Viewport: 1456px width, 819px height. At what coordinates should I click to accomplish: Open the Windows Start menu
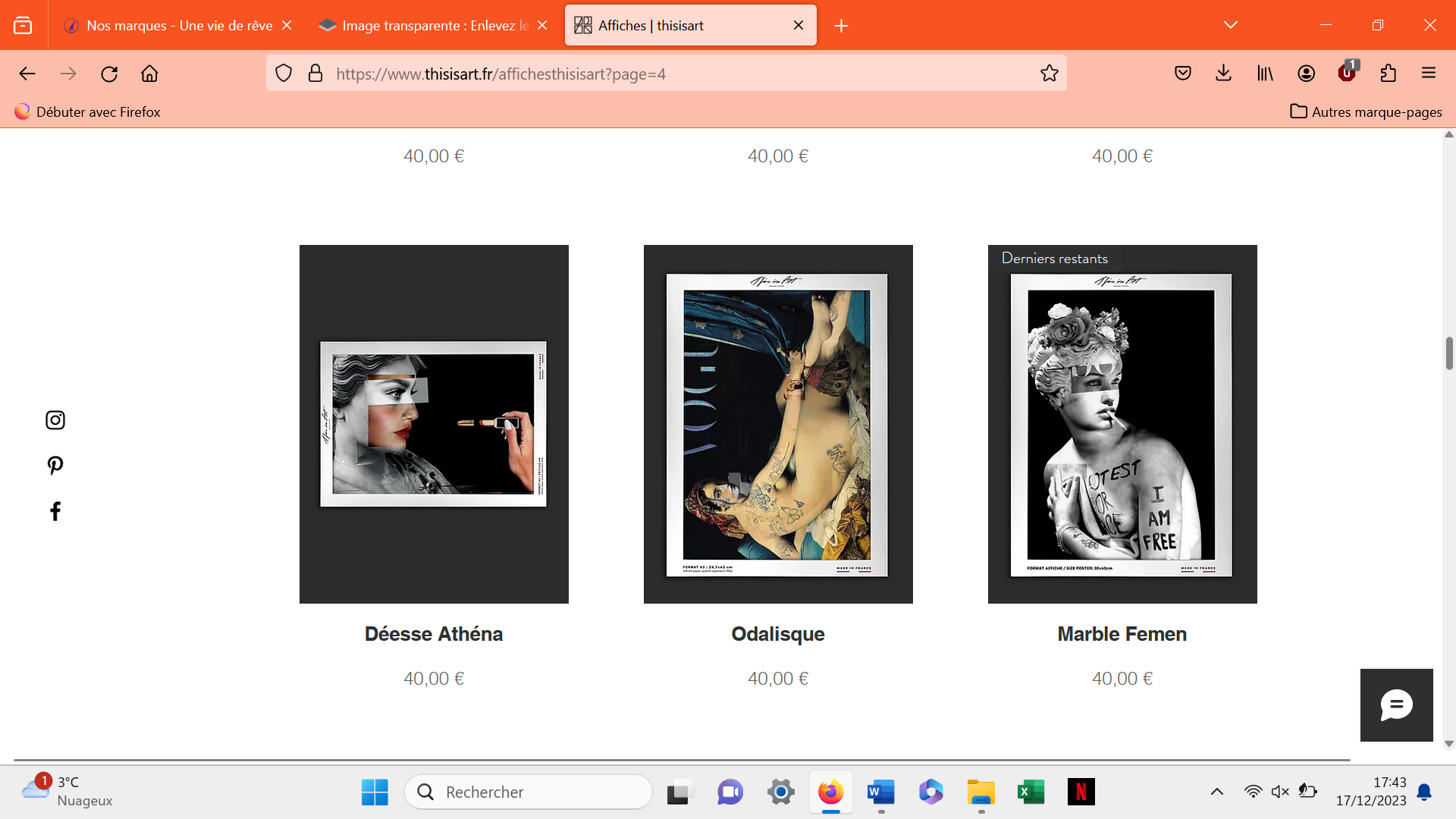(x=375, y=792)
